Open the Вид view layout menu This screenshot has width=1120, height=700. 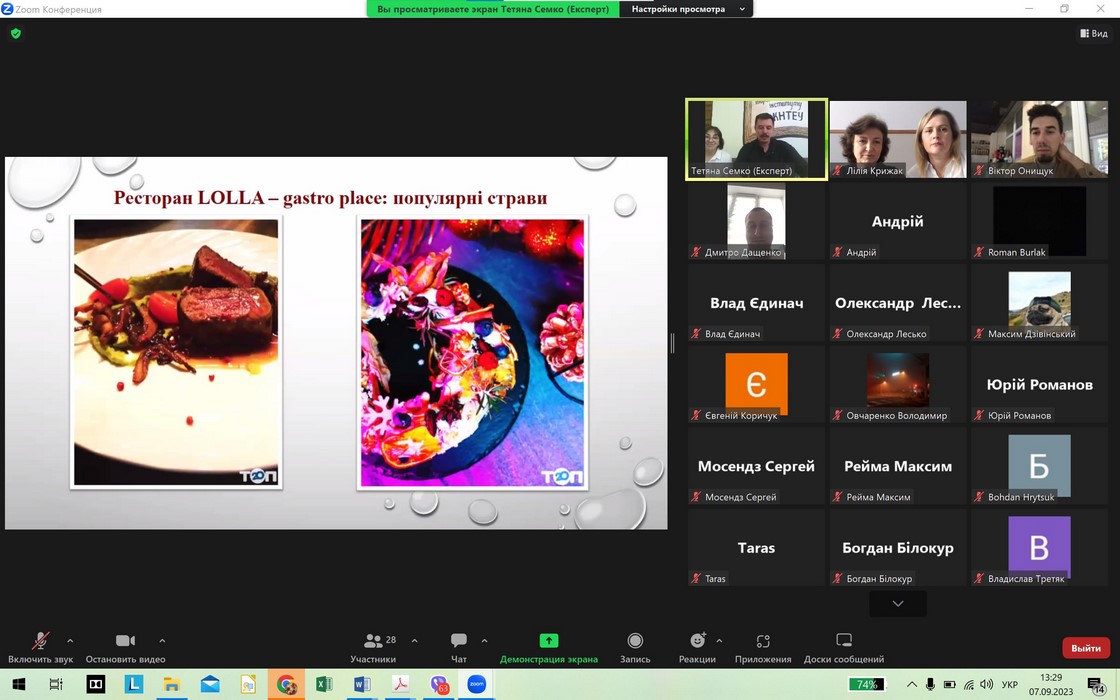1093,33
